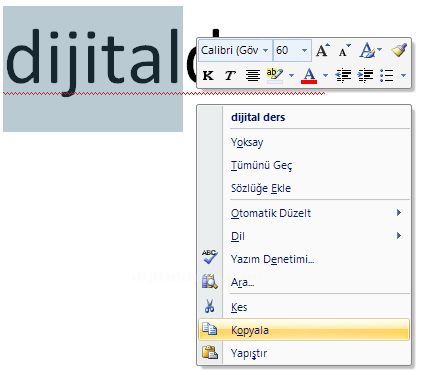This screenshot has width=421, height=375.
Task: Click the spelling check ABC icon
Action: 210,257
